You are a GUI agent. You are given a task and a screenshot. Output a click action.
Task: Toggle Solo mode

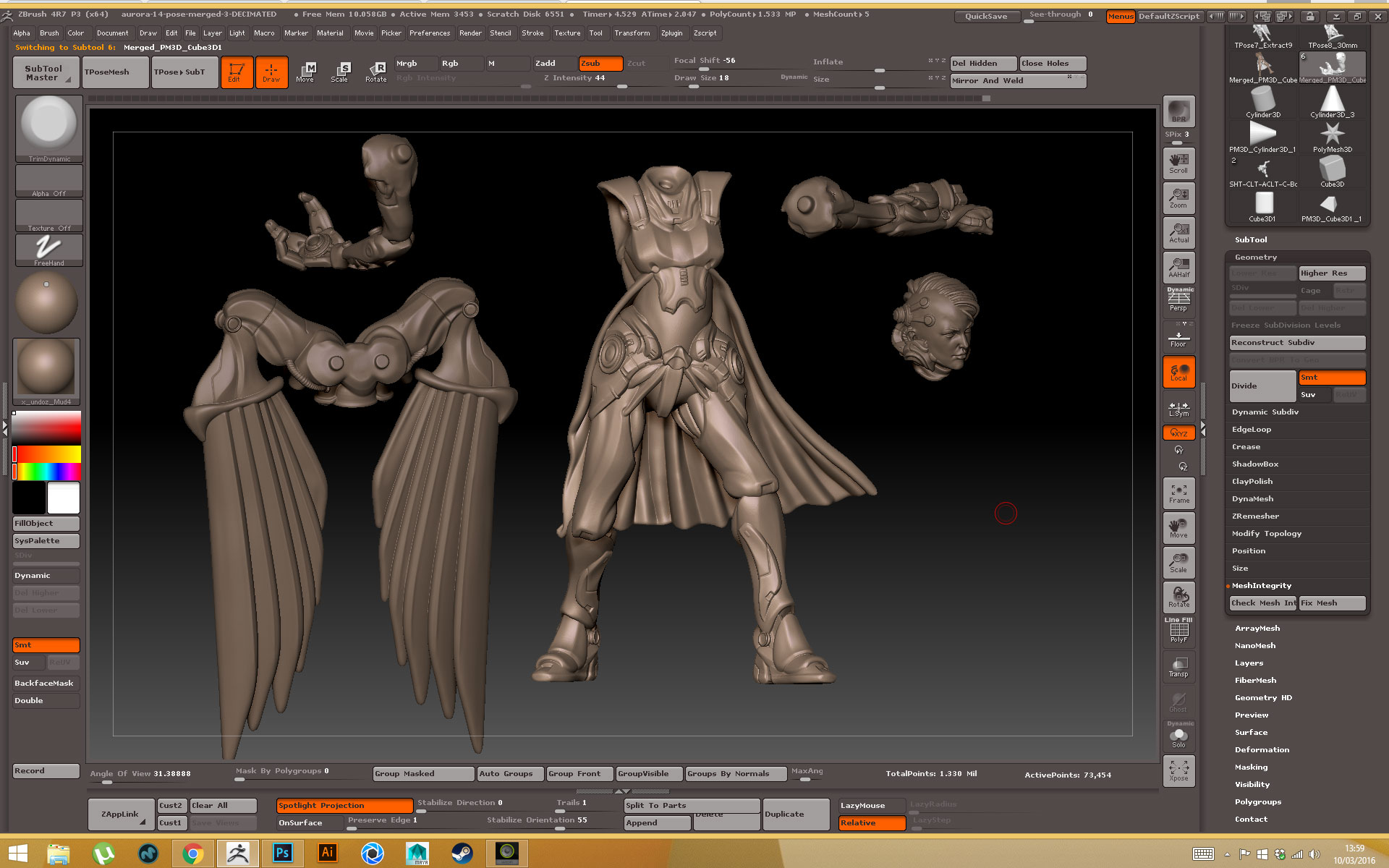point(1178,736)
